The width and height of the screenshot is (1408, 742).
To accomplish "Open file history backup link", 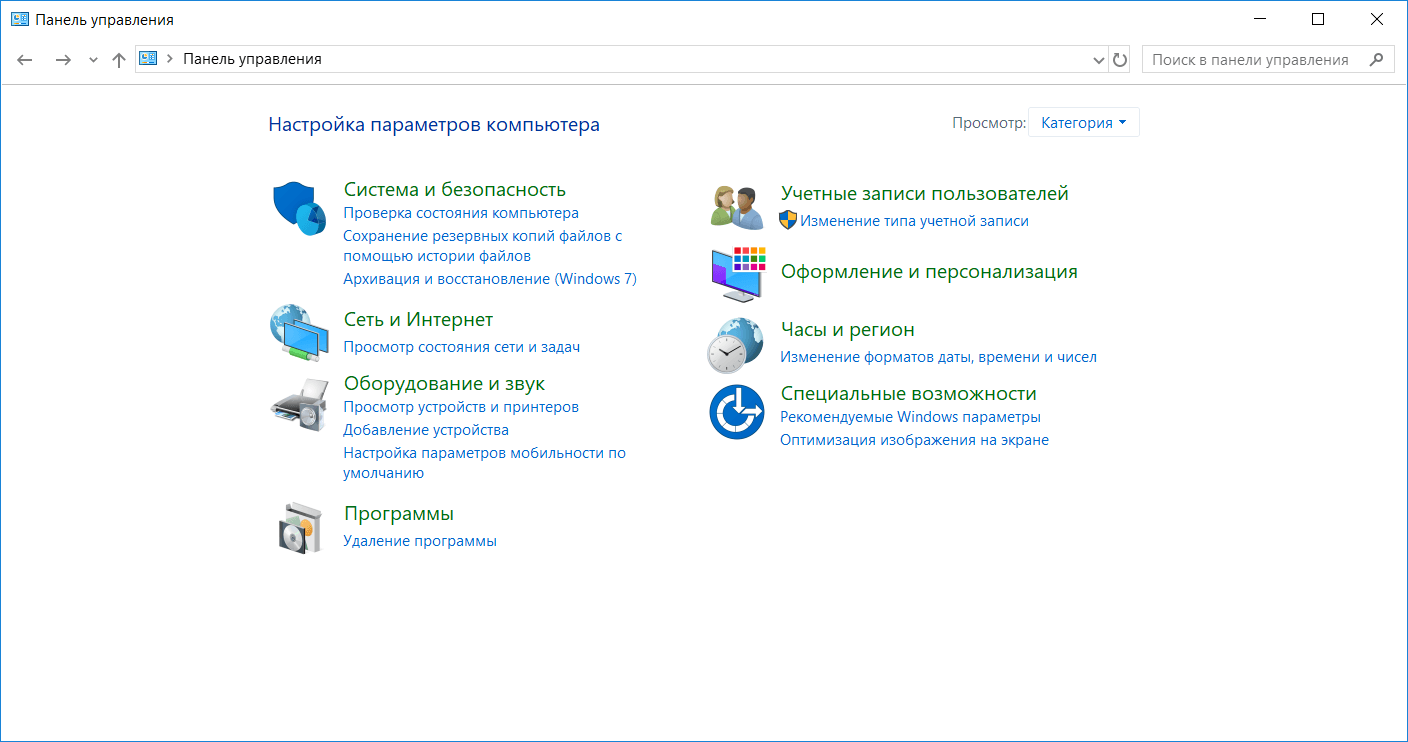I will pyautogui.click(x=483, y=246).
